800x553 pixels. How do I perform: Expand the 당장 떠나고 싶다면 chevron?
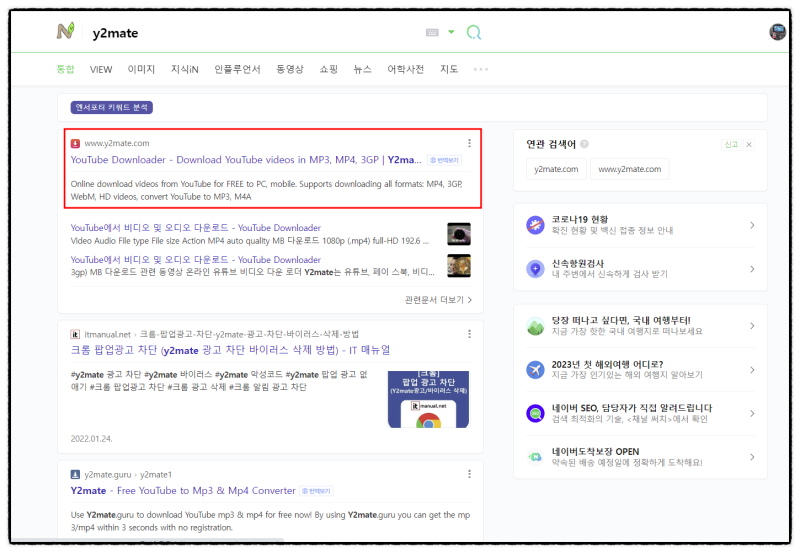coord(752,325)
